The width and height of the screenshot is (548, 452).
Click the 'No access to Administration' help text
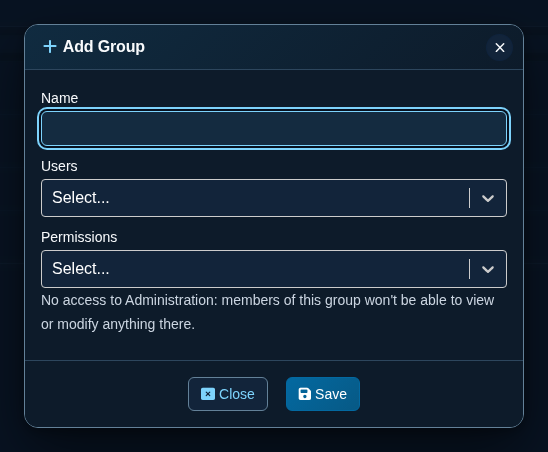[x=268, y=312]
